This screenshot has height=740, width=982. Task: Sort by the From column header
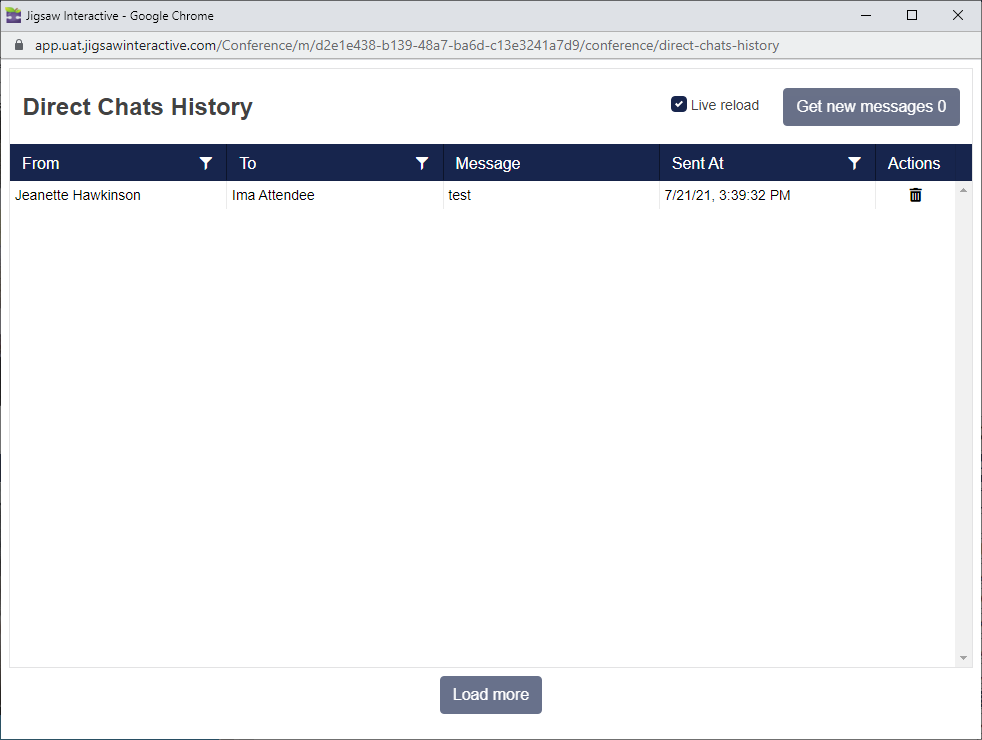tap(41, 163)
